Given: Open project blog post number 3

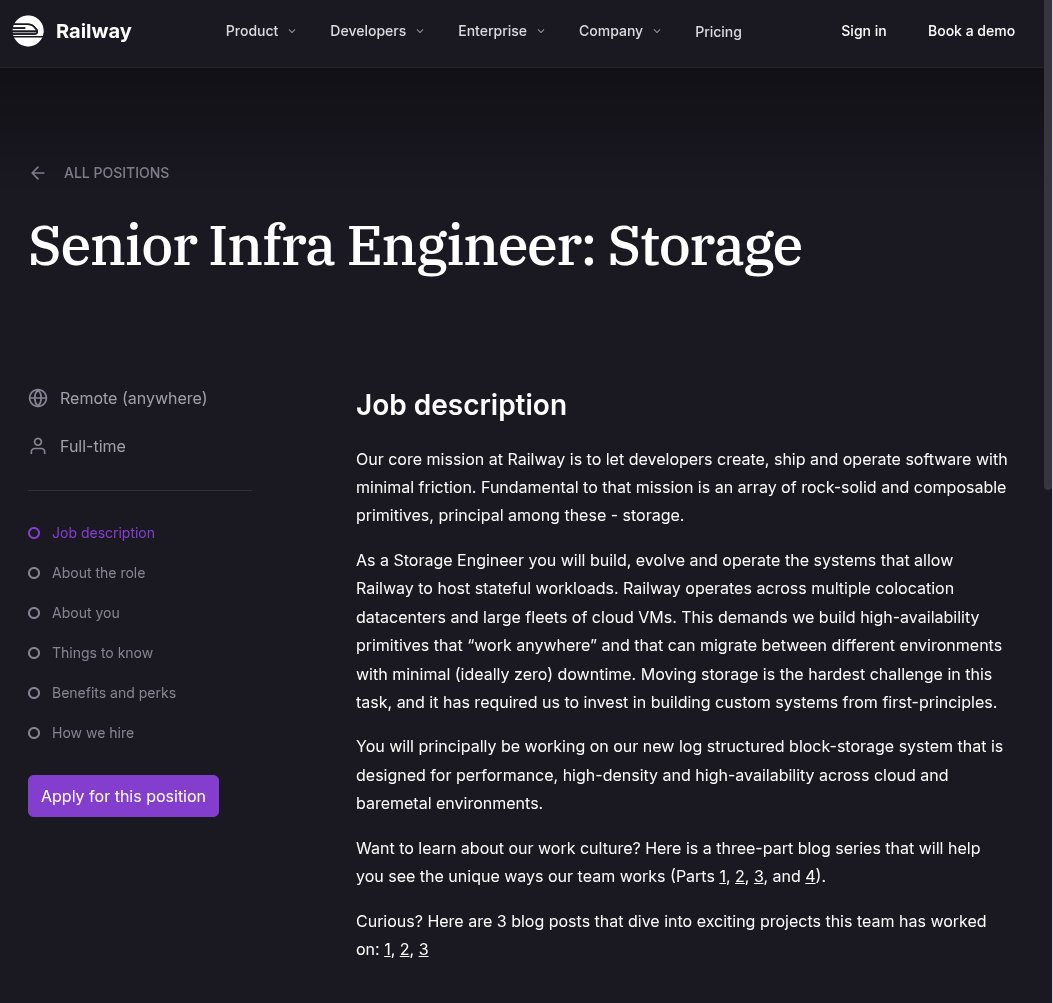Looking at the screenshot, I should 423,950.
